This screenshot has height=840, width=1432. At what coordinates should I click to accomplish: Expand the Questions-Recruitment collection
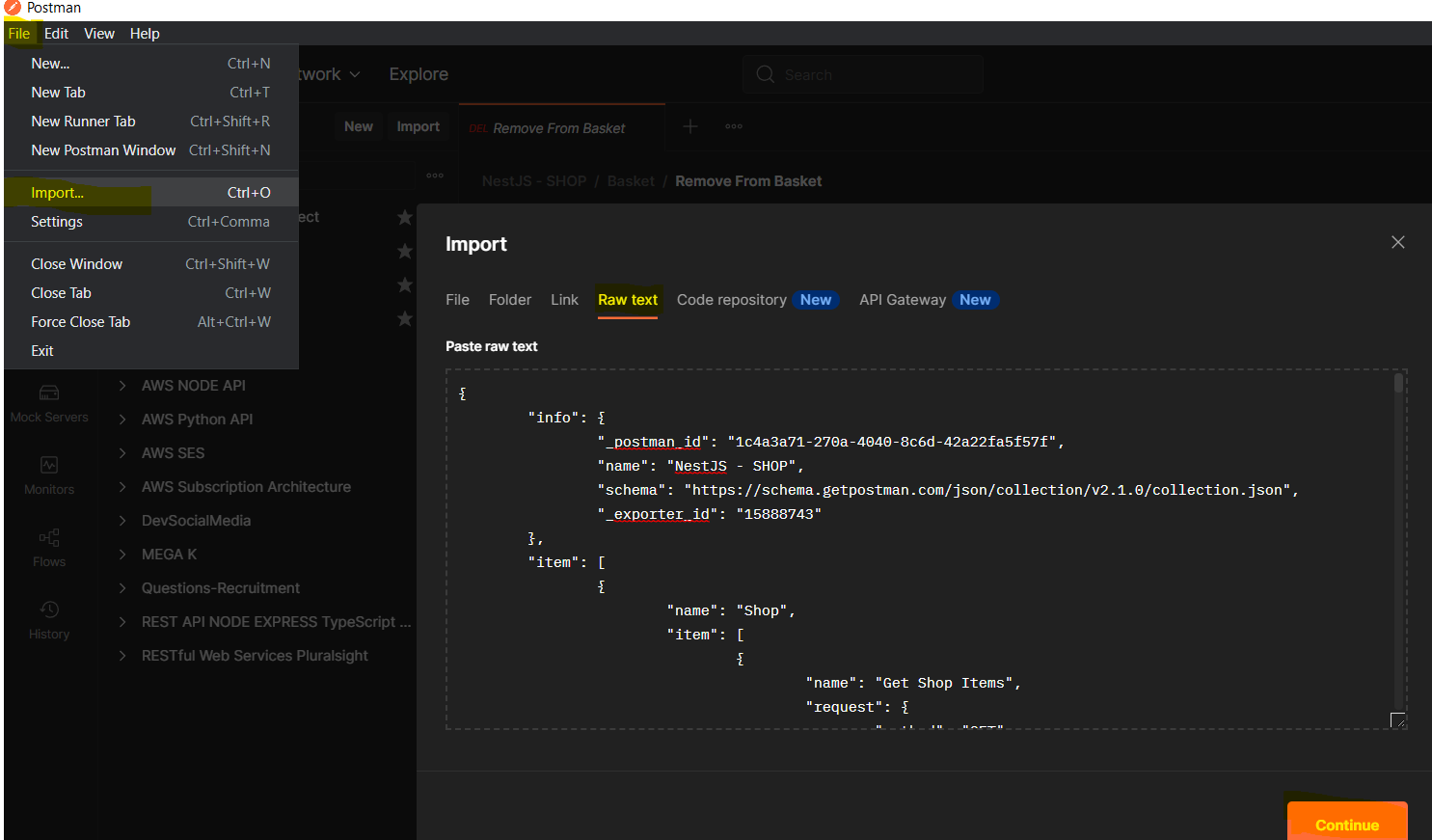[x=122, y=587]
